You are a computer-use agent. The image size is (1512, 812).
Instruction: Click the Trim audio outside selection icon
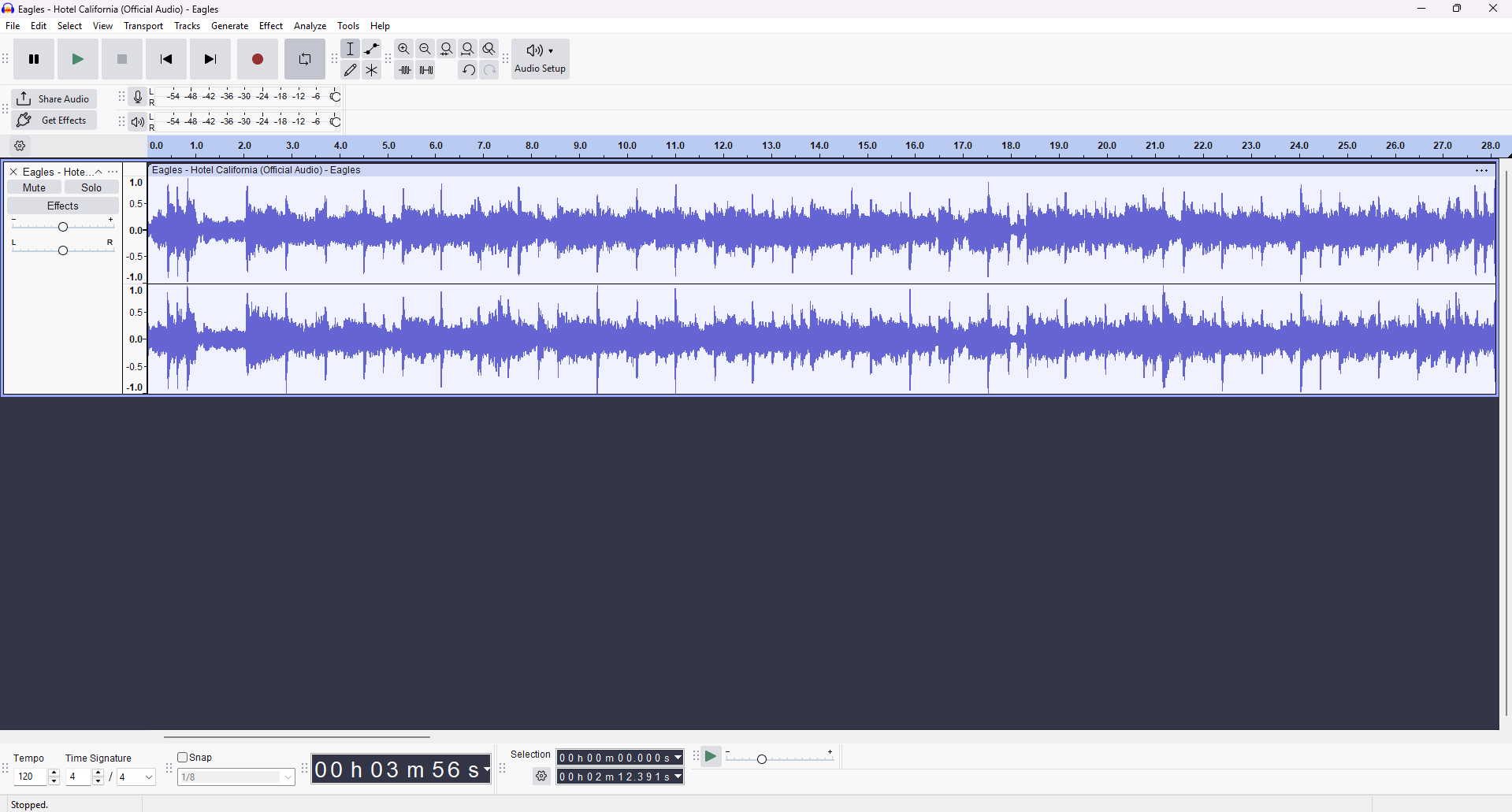coord(405,70)
